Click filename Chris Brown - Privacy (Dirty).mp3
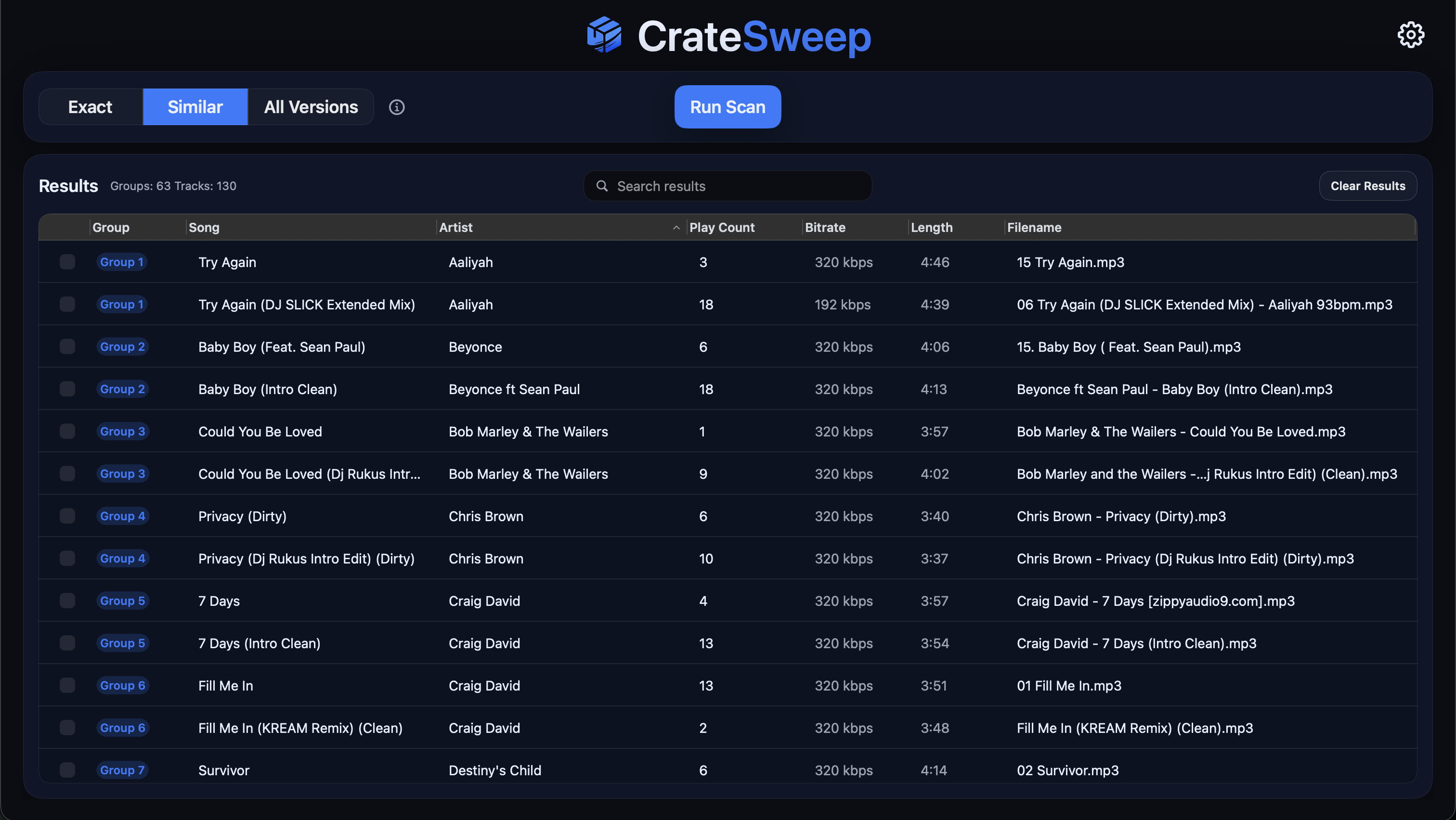The image size is (1456, 820). [1121, 516]
